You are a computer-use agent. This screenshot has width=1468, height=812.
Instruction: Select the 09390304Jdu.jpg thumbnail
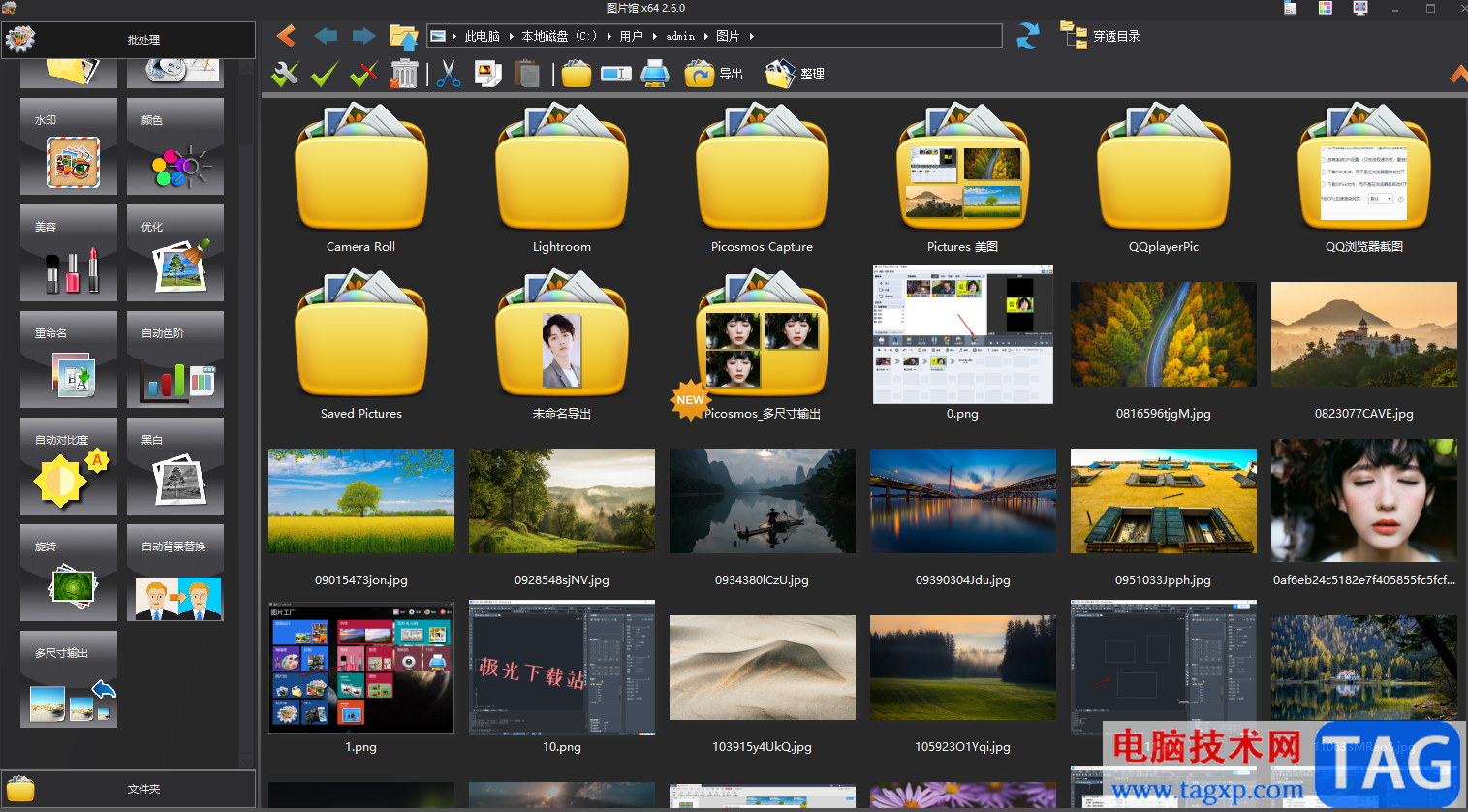point(963,501)
